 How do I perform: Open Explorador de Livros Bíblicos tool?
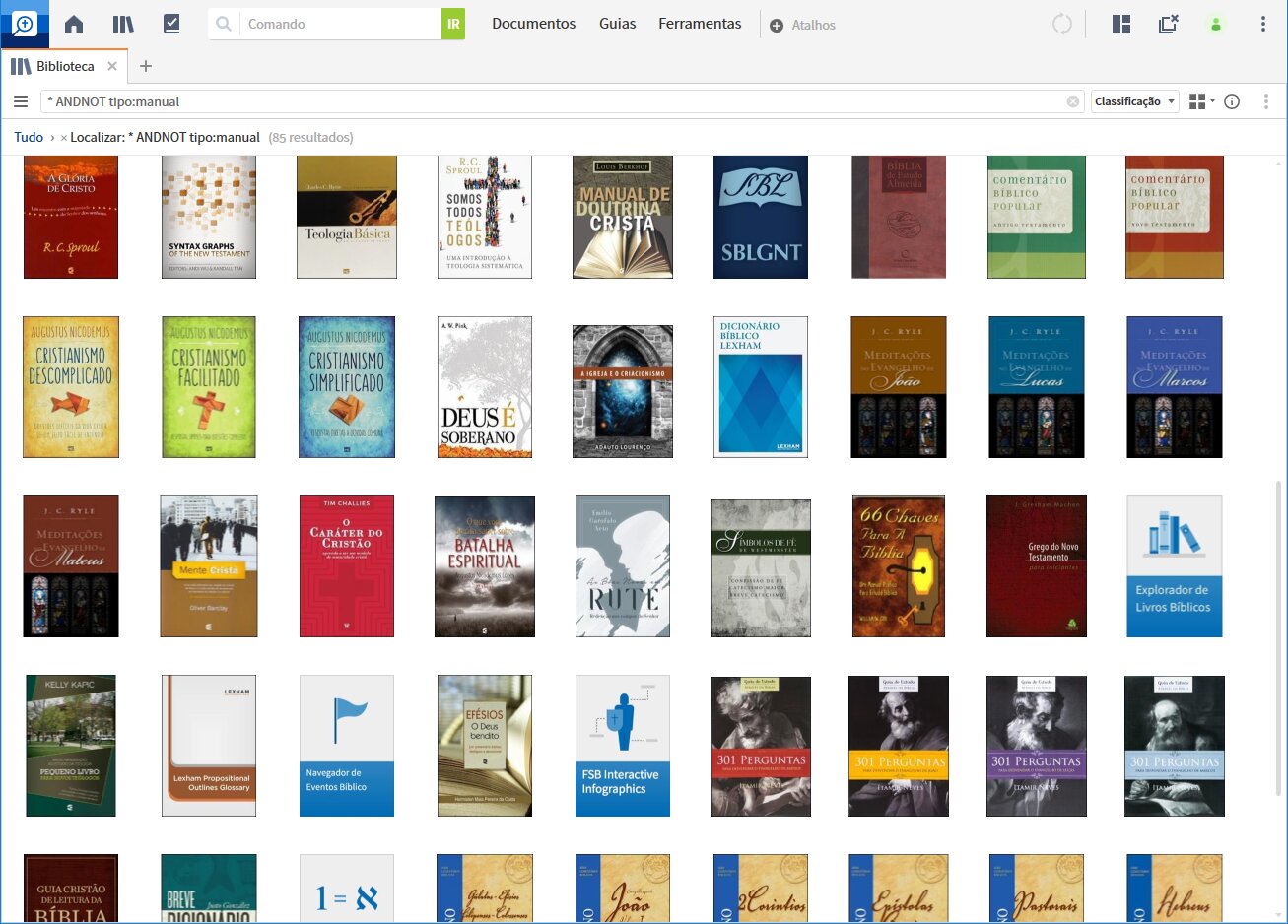(x=1175, y=566)
